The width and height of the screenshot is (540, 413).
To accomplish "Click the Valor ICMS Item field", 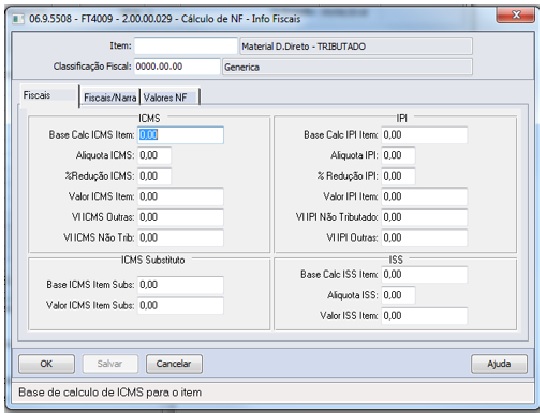I will pyautogui.click(x=180, y=197).
